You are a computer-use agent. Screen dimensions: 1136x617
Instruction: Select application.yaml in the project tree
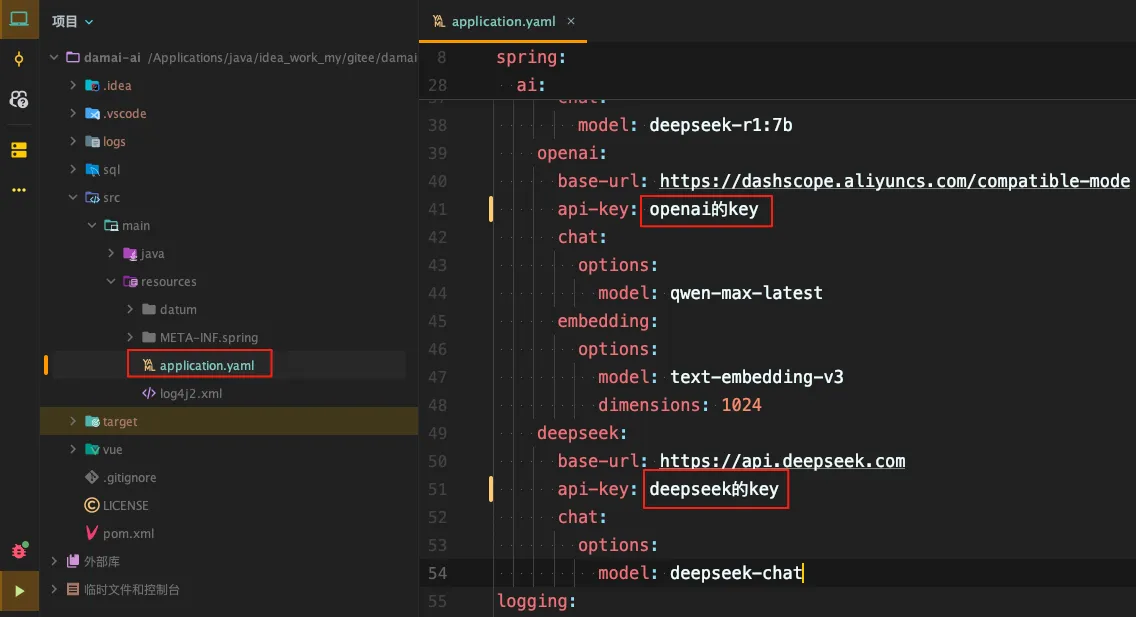point(206,366)
